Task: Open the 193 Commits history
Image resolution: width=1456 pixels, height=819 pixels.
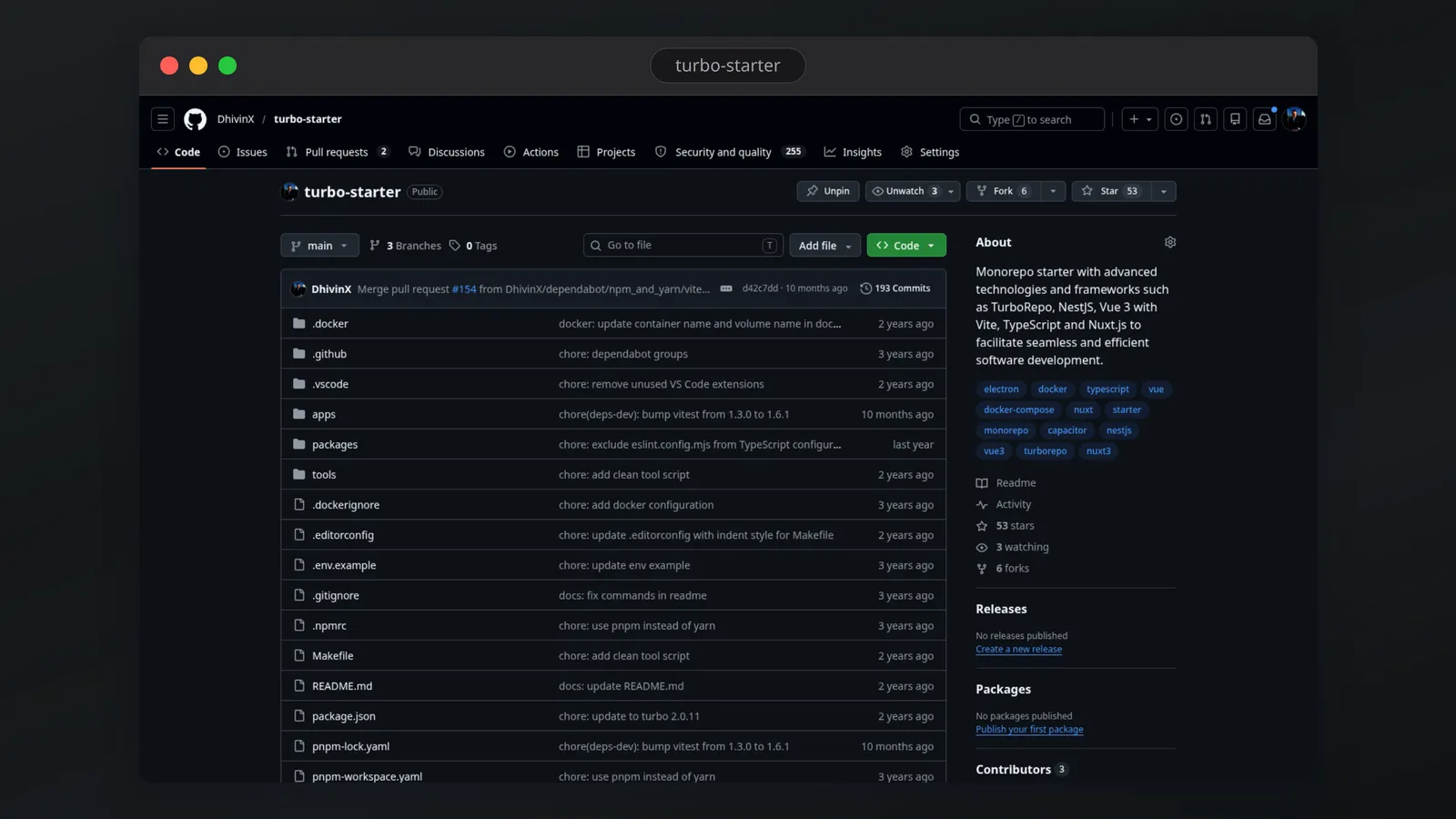Action: pyautogui.click(x=895, y=288)
